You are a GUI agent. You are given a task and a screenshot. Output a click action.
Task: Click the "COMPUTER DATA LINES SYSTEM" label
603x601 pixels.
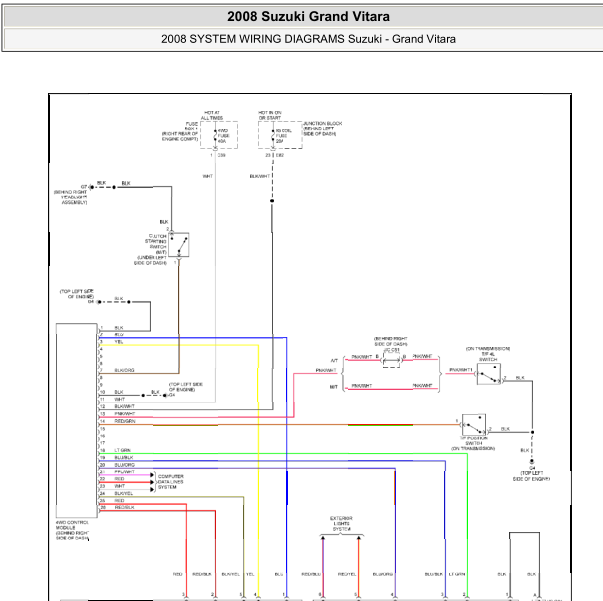point(171,482)
